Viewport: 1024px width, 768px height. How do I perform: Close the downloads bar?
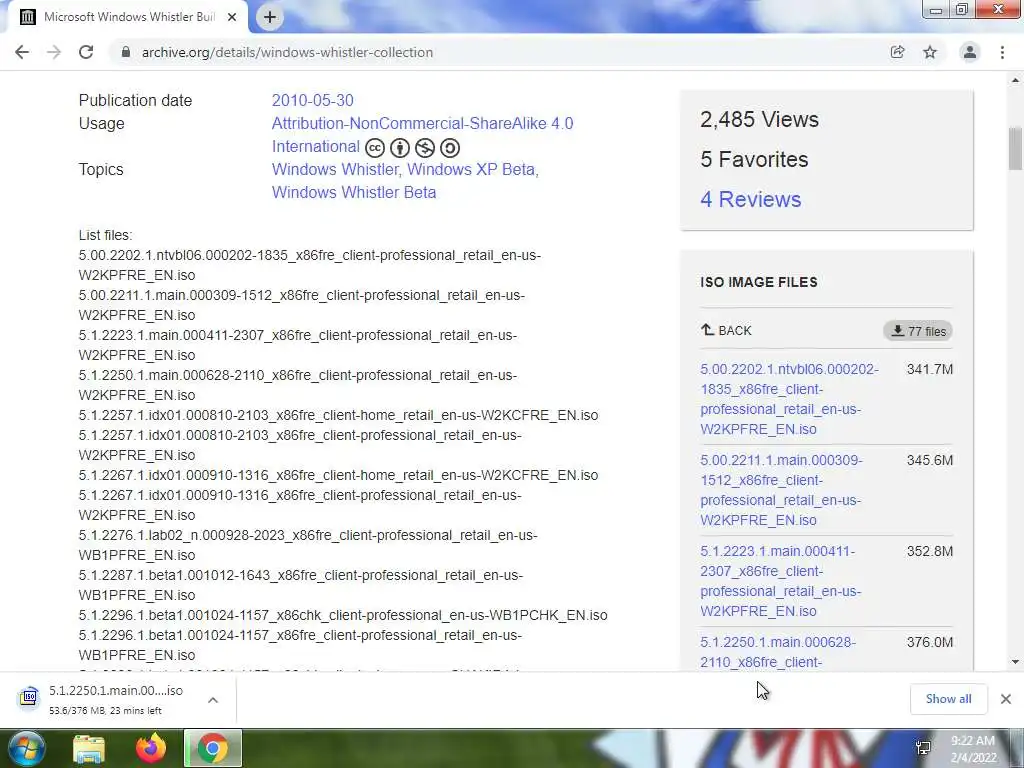(1006, 699)
